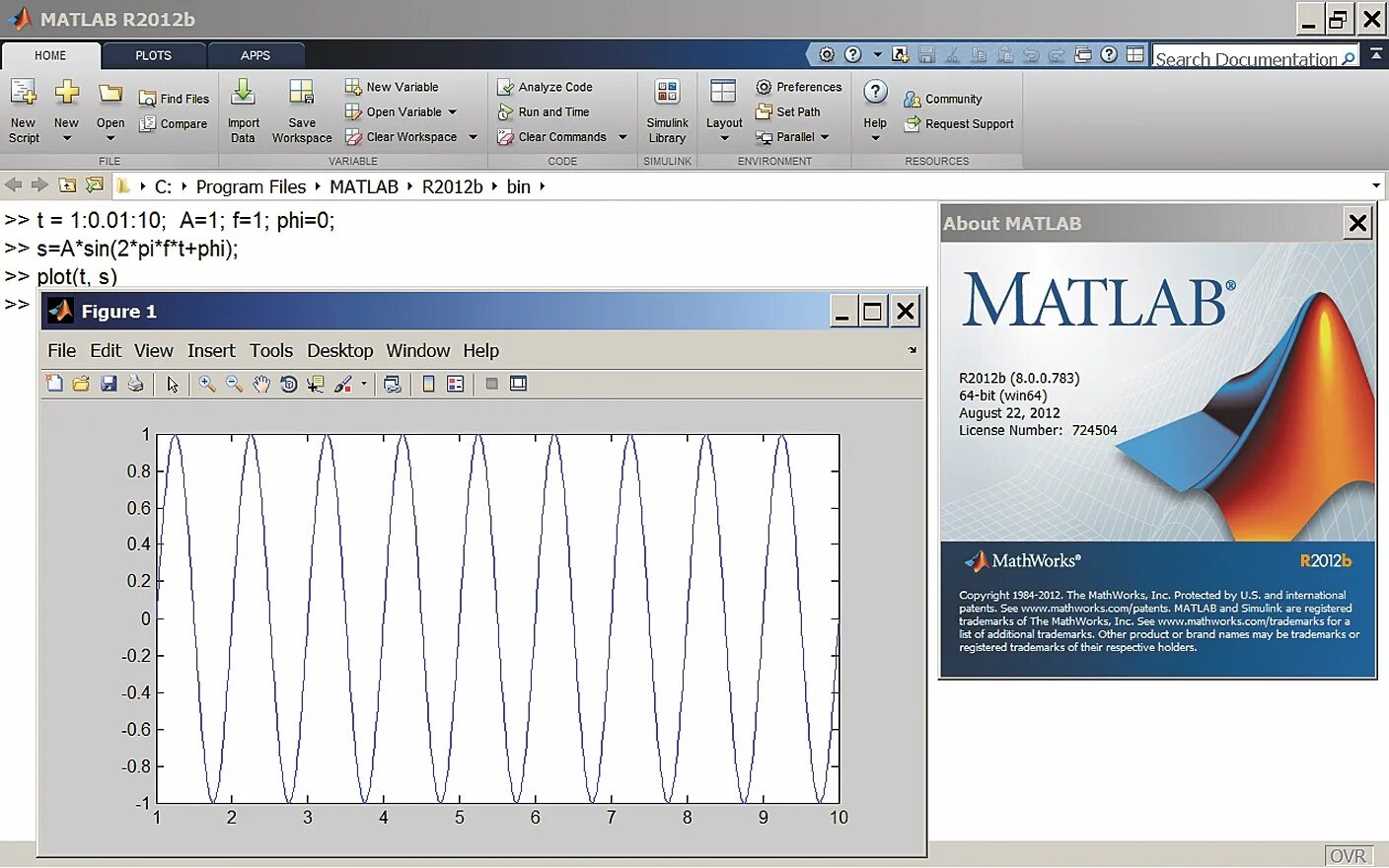Screen dimensions: 1389x868
Task: Switch to the APPS tab
Action: tap(256, 56)
